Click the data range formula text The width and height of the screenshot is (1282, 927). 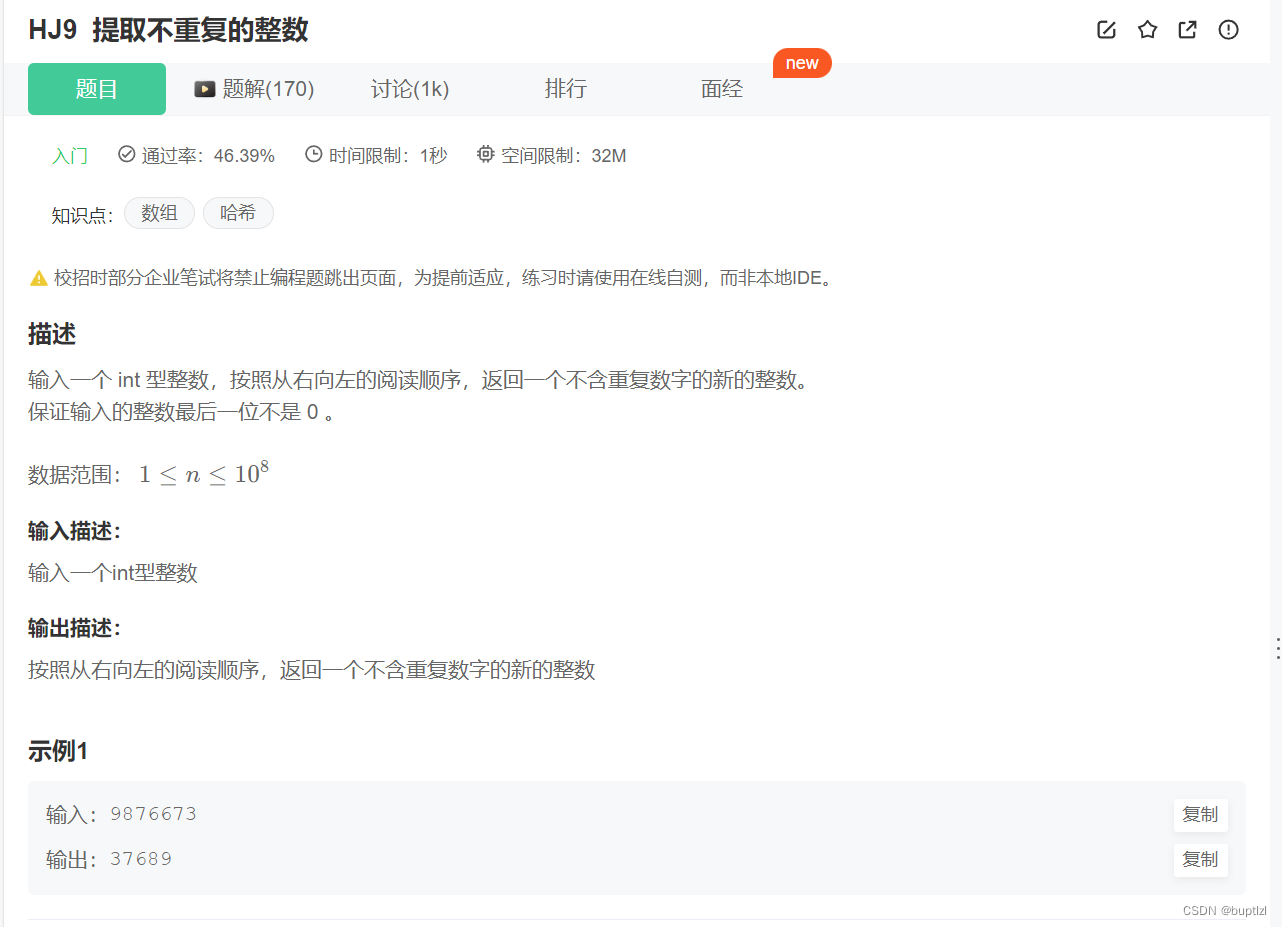tap(204, 472)
